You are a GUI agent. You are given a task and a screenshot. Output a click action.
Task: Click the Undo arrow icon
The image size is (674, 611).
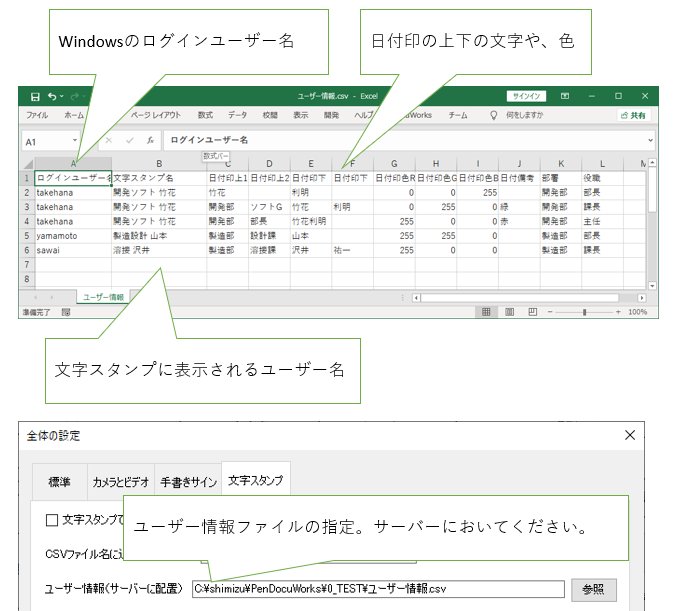click(x=52, y=96)
